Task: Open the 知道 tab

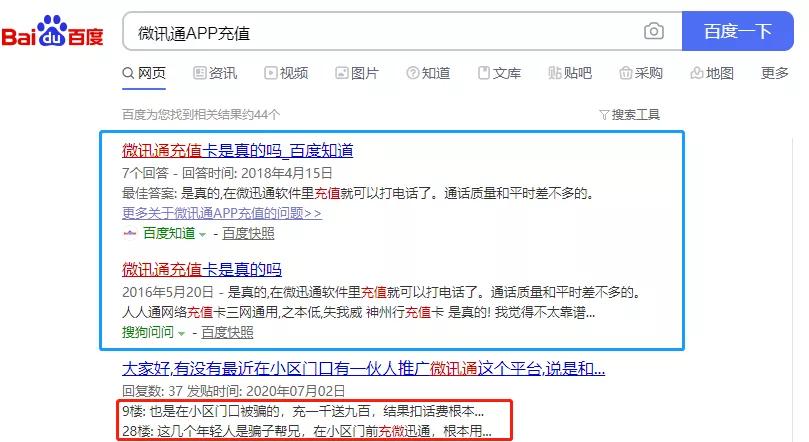Action: click(x=428, y=73)
